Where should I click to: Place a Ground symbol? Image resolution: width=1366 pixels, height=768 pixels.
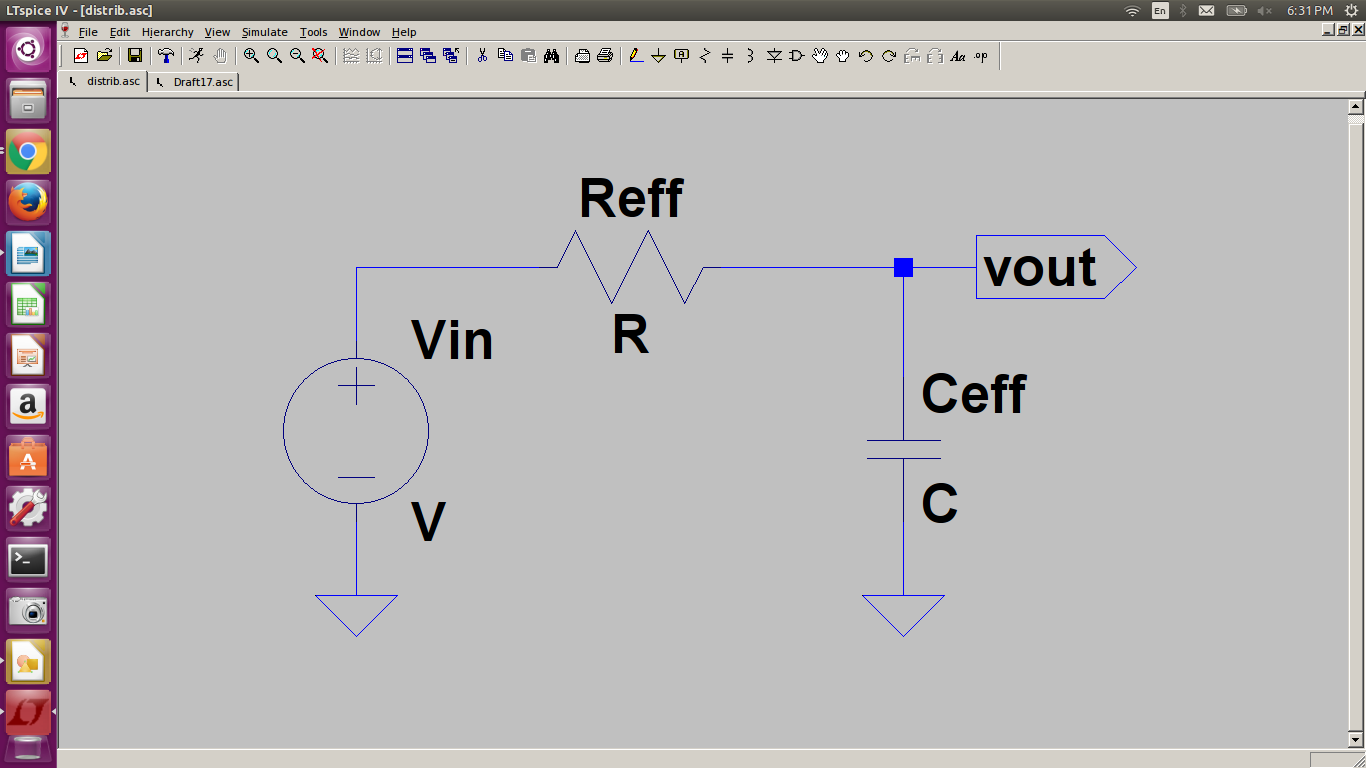[658, 56]
